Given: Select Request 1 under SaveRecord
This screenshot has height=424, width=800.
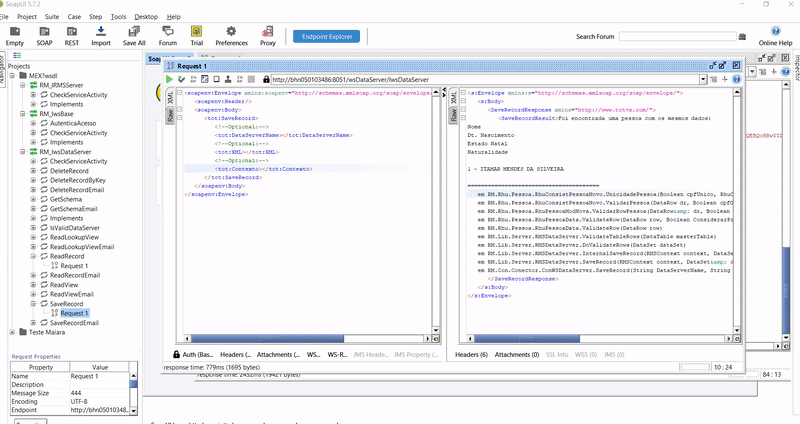Looking at the screenshot, I should tap(74, 313).
